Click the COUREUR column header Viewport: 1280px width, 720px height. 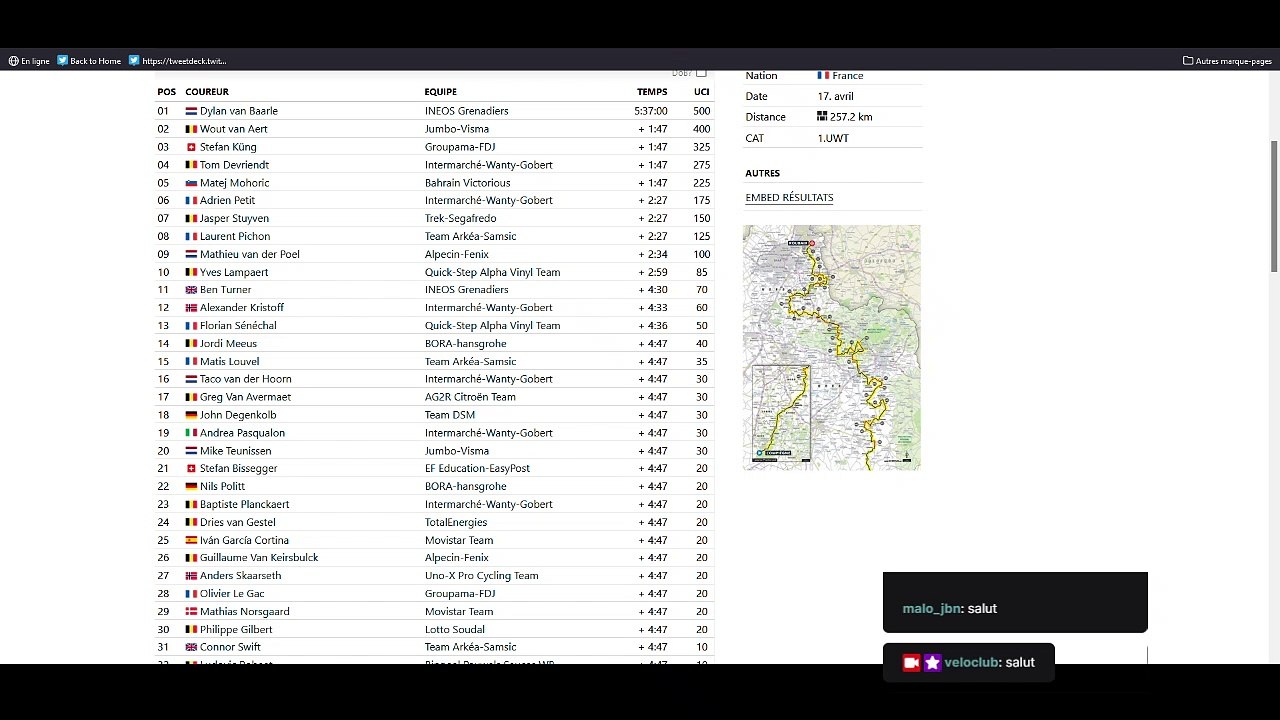[x=207, y=92]
